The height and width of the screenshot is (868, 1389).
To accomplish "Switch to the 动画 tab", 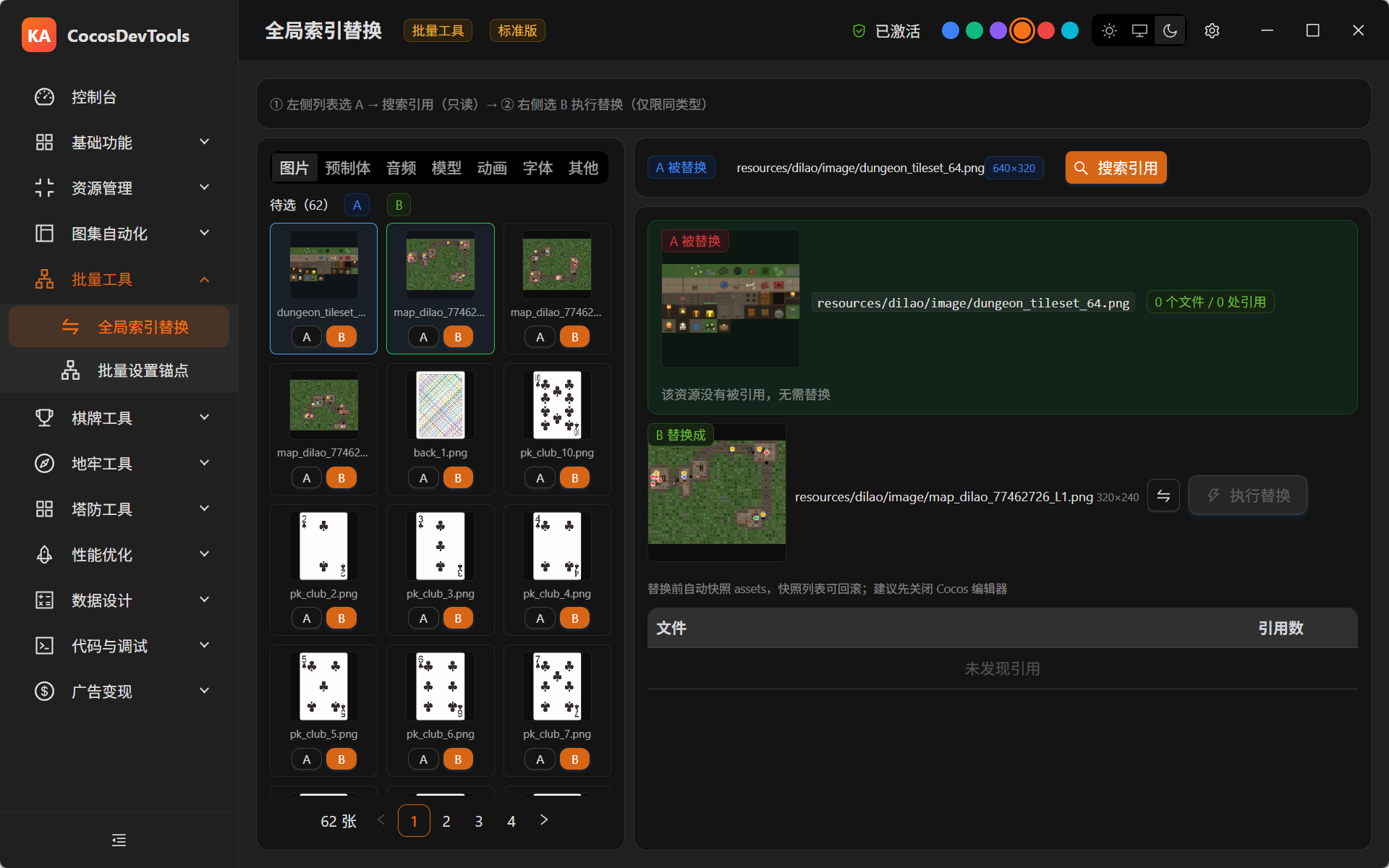I will point(492,168).
